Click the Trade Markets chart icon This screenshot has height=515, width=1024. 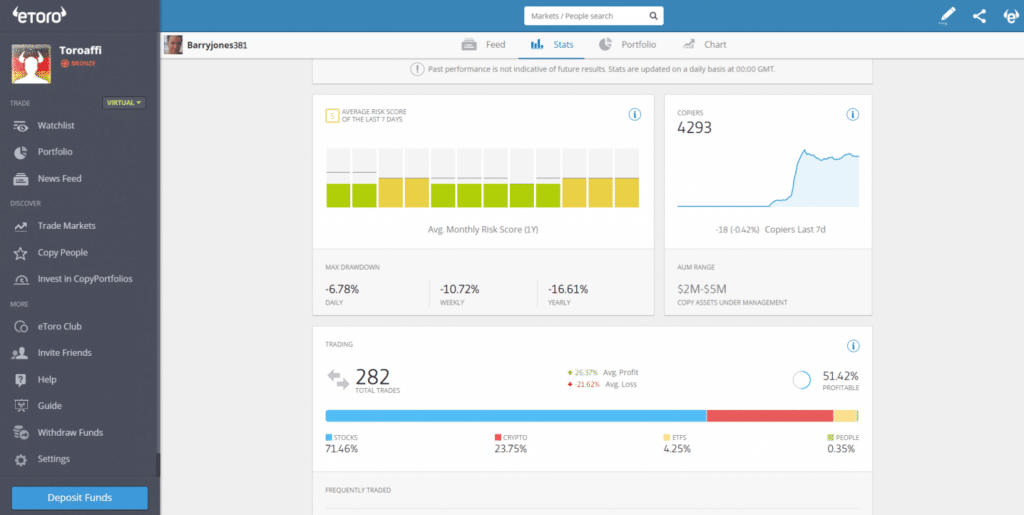(20, 226)
